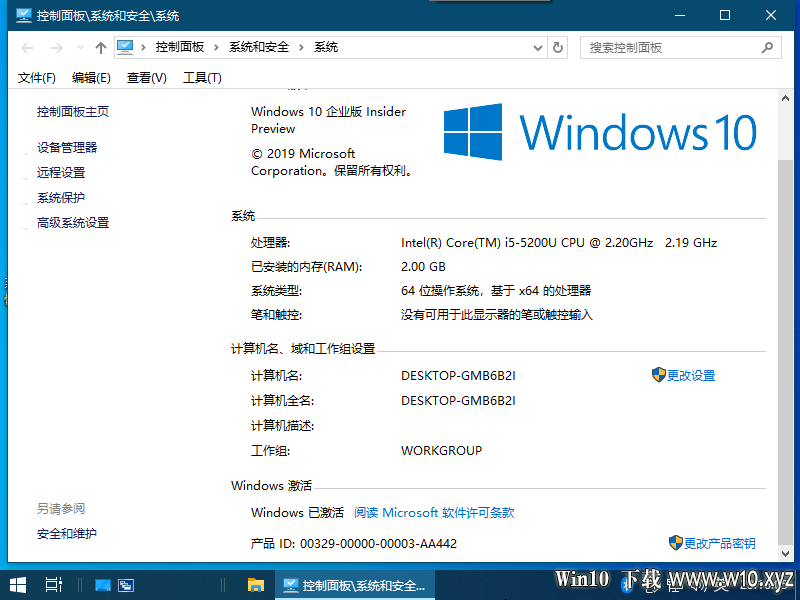
Task: Click the system icon in title bar
Action: (x=23, y=16)
